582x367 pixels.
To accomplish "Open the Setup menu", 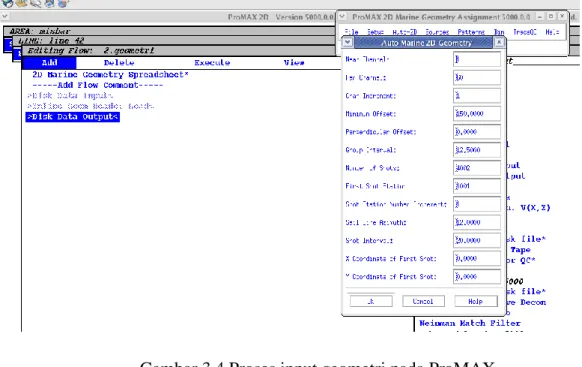I will [375, 32].
